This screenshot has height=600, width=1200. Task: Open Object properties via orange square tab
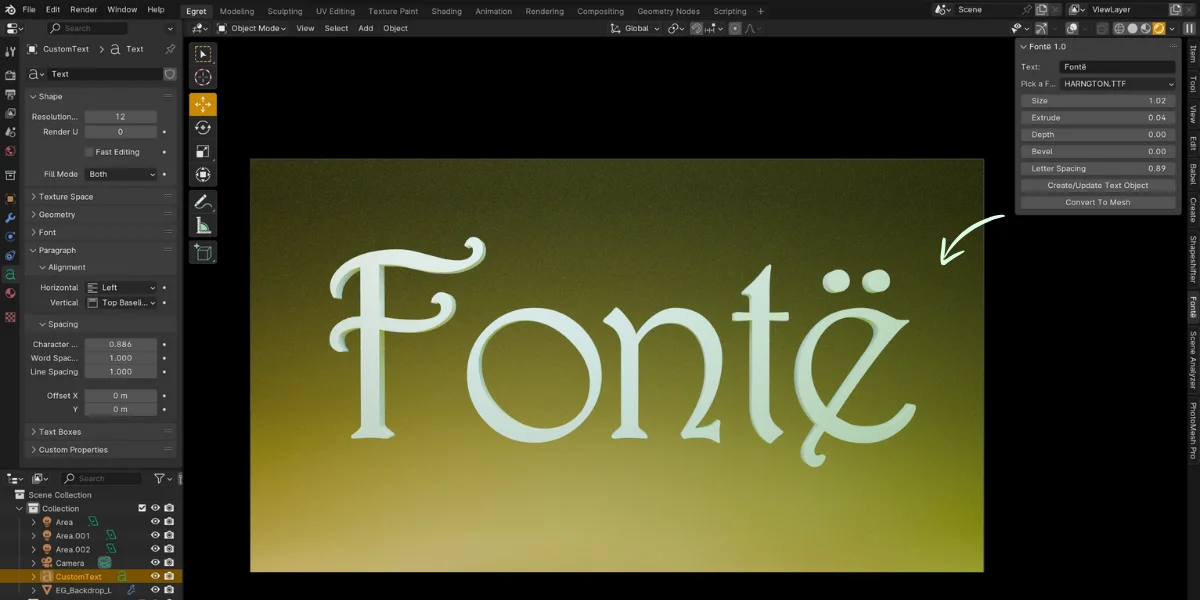[12, 198]
